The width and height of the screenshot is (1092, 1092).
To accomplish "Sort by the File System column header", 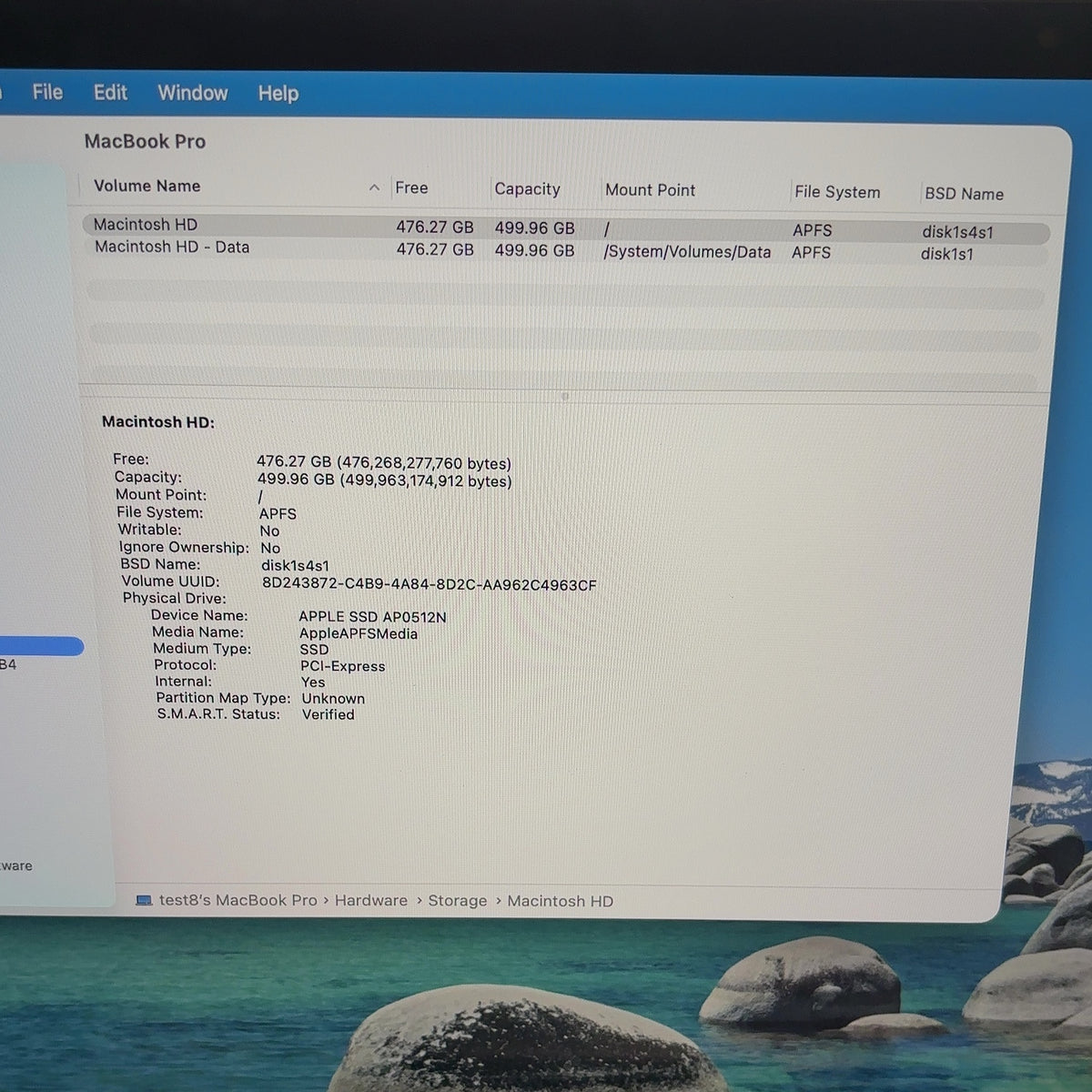I will coord(837,192).
